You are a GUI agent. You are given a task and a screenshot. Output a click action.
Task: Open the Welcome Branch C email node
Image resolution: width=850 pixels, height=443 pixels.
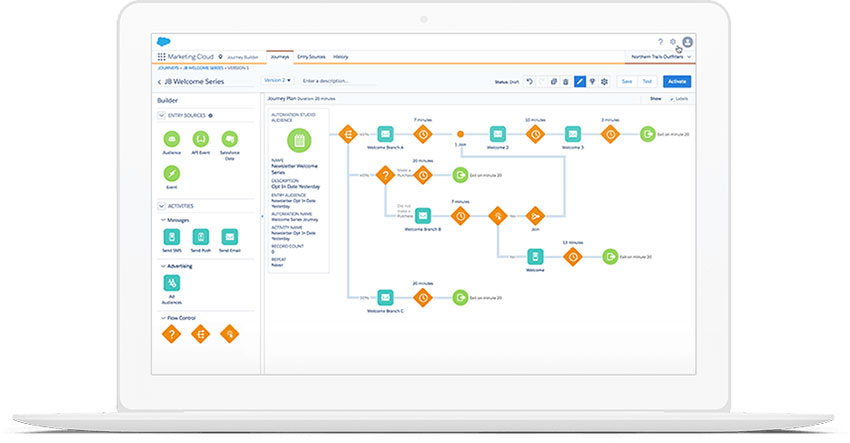pyautogui.click(x=385, y=298)
